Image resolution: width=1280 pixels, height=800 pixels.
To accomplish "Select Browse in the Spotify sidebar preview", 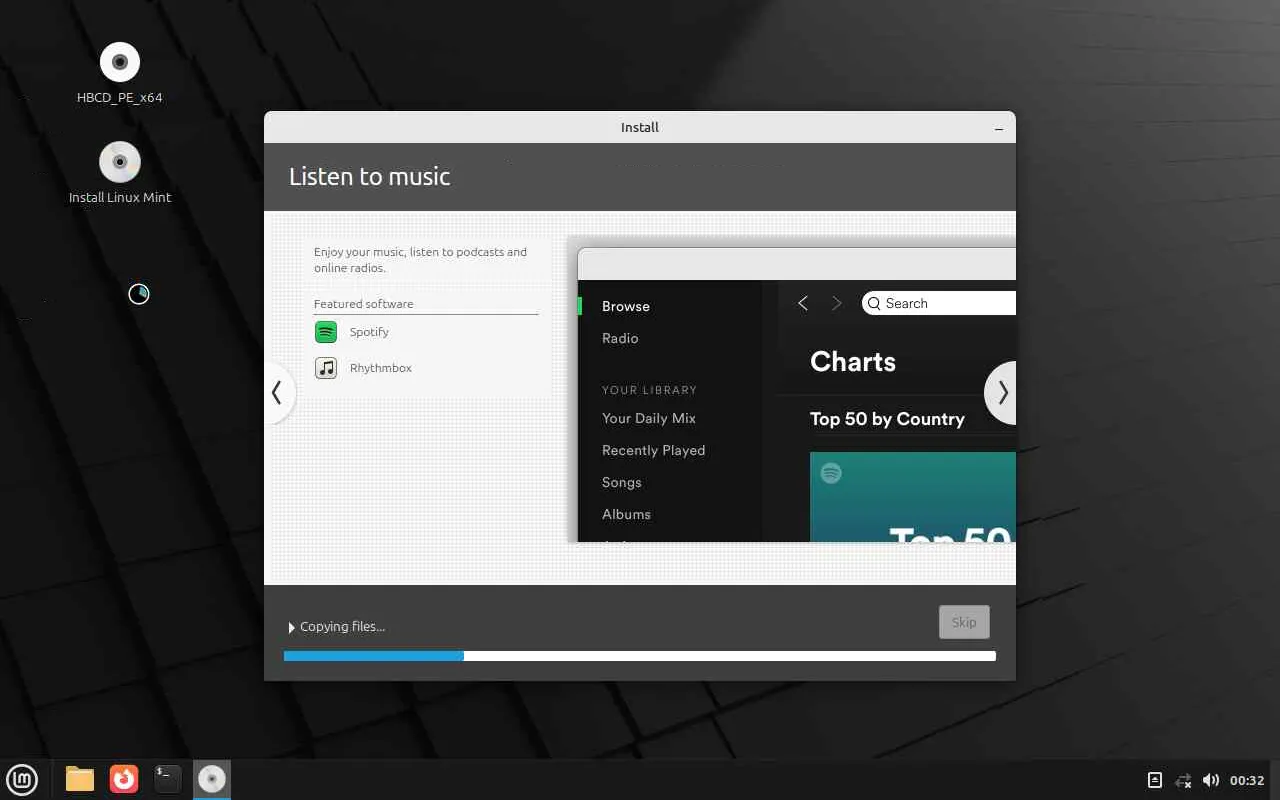I will 626,306.
